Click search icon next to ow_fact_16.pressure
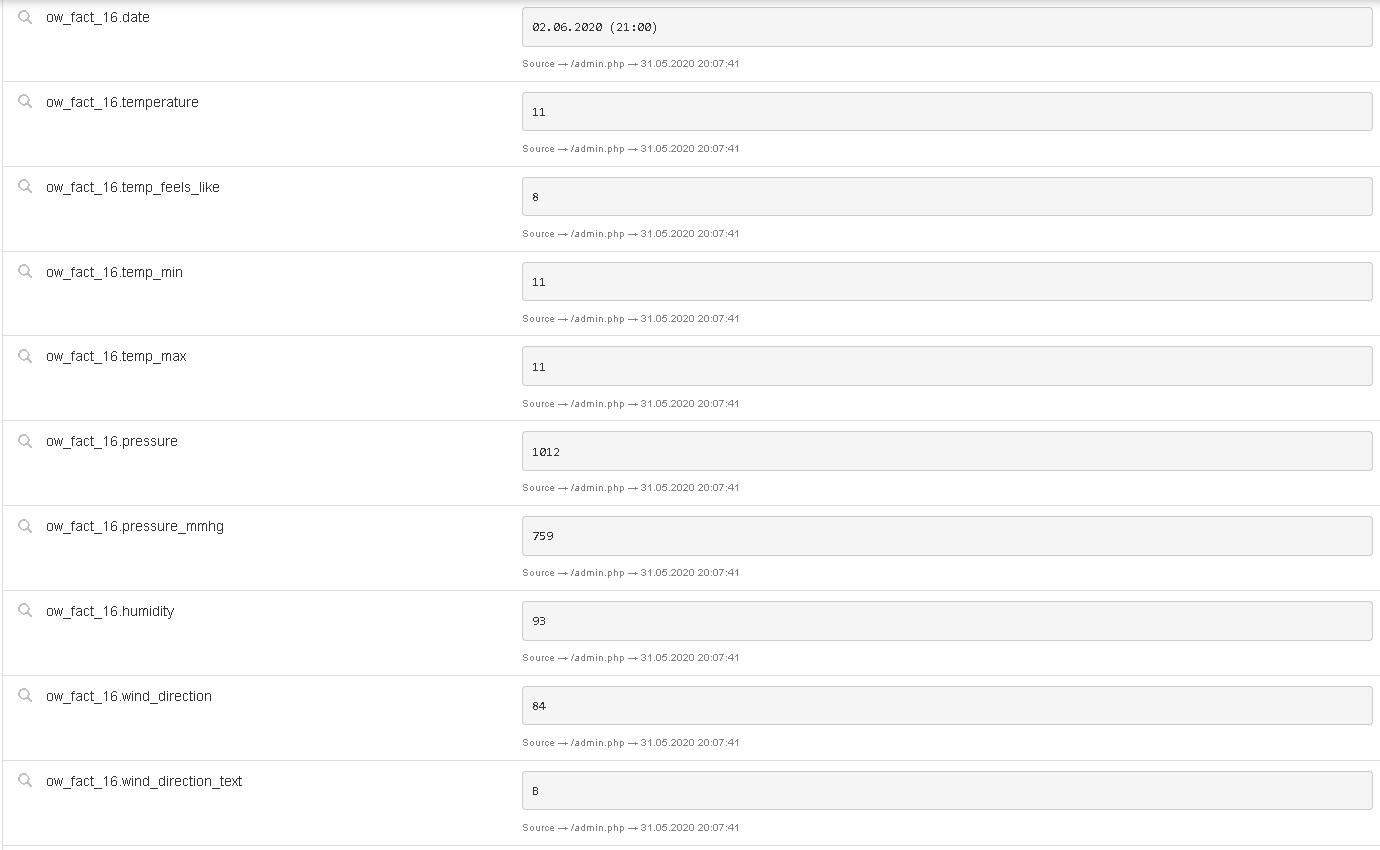The width and height of the screenshot is (1380, 850). (x=26, y=441)
